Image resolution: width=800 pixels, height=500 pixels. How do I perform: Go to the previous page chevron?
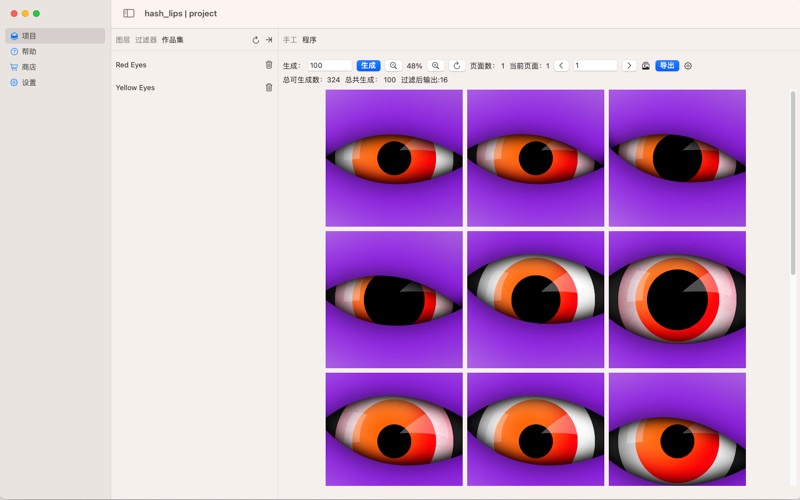pos(562,66)
